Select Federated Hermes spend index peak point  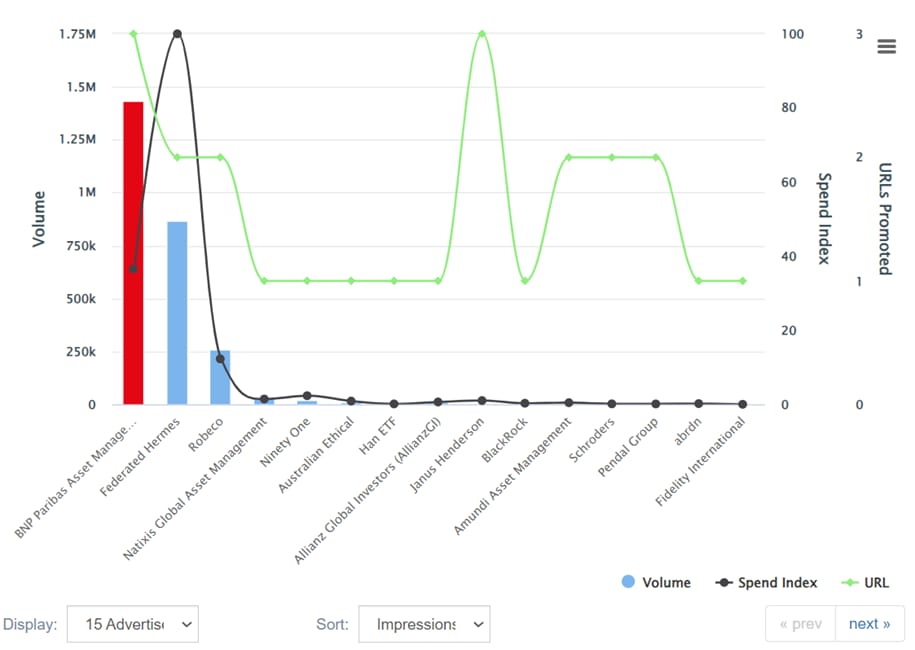(x=177, y=34)
